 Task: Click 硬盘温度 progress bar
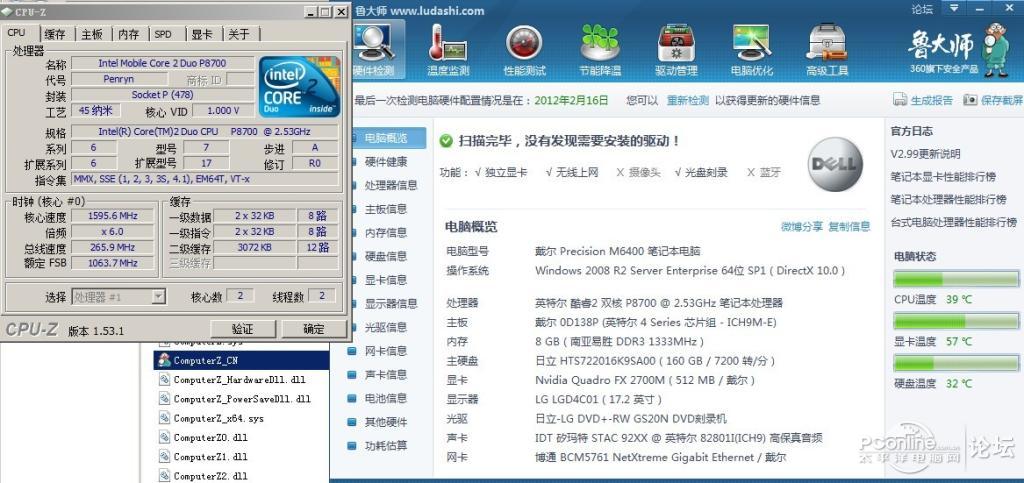956,363
